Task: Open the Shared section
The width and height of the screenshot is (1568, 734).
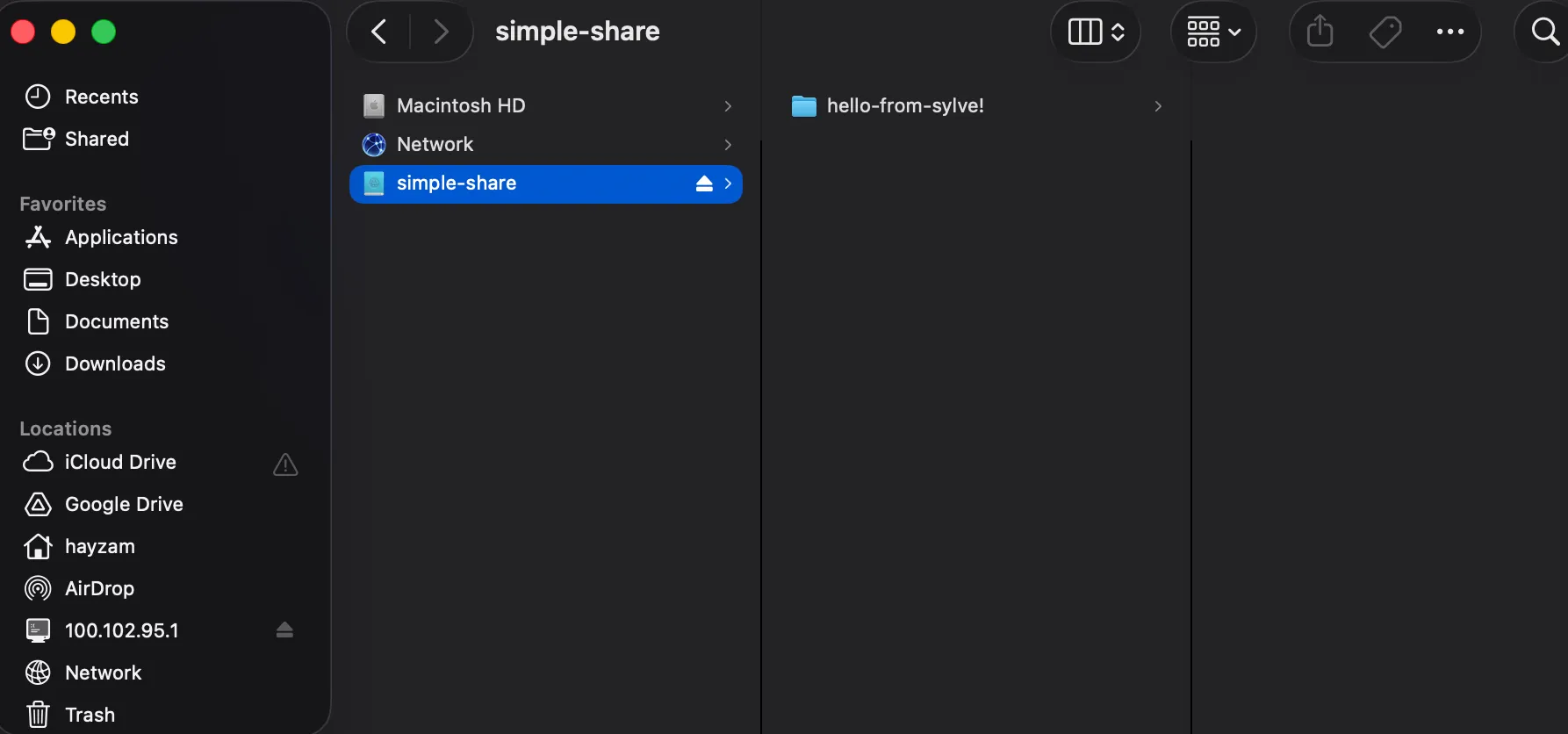Action: (x=97, y=139)
